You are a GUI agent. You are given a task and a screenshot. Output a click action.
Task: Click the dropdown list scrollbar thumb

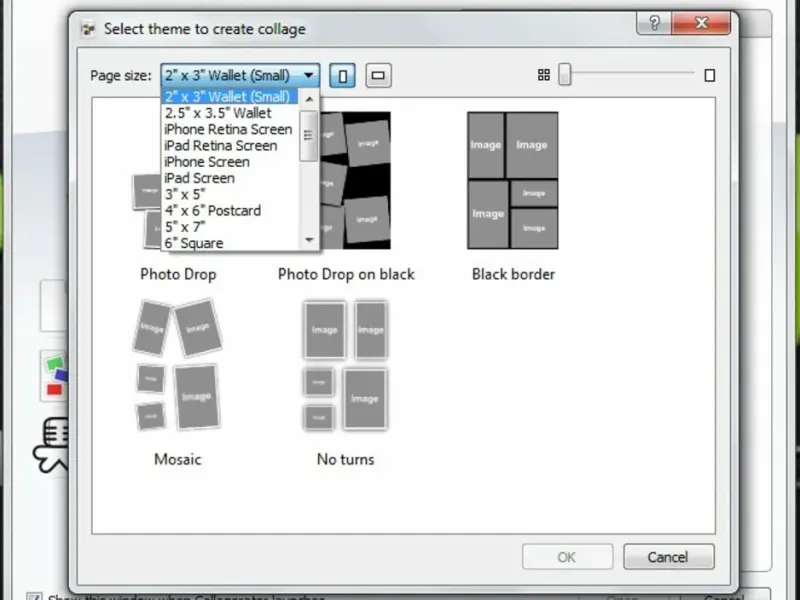pos(309,136)
